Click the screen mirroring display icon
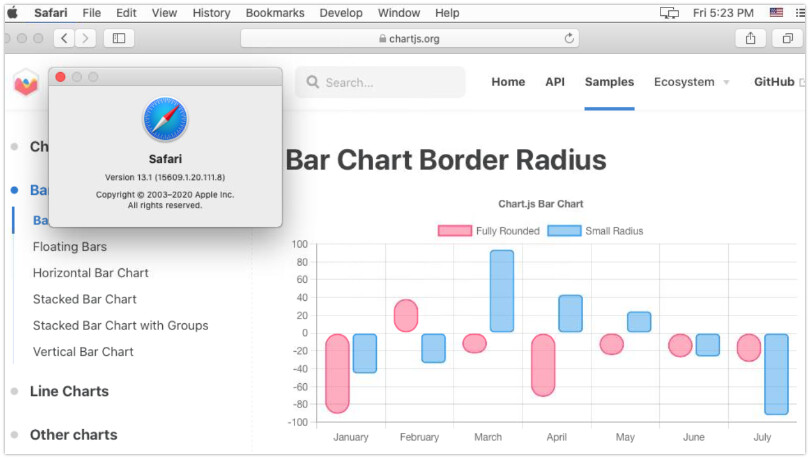This screenshot has width=810, height=459. click(669, 13)
